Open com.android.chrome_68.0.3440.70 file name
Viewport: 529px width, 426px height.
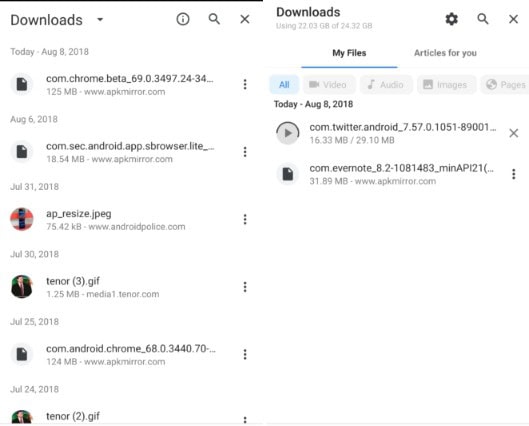click(131, 348)
